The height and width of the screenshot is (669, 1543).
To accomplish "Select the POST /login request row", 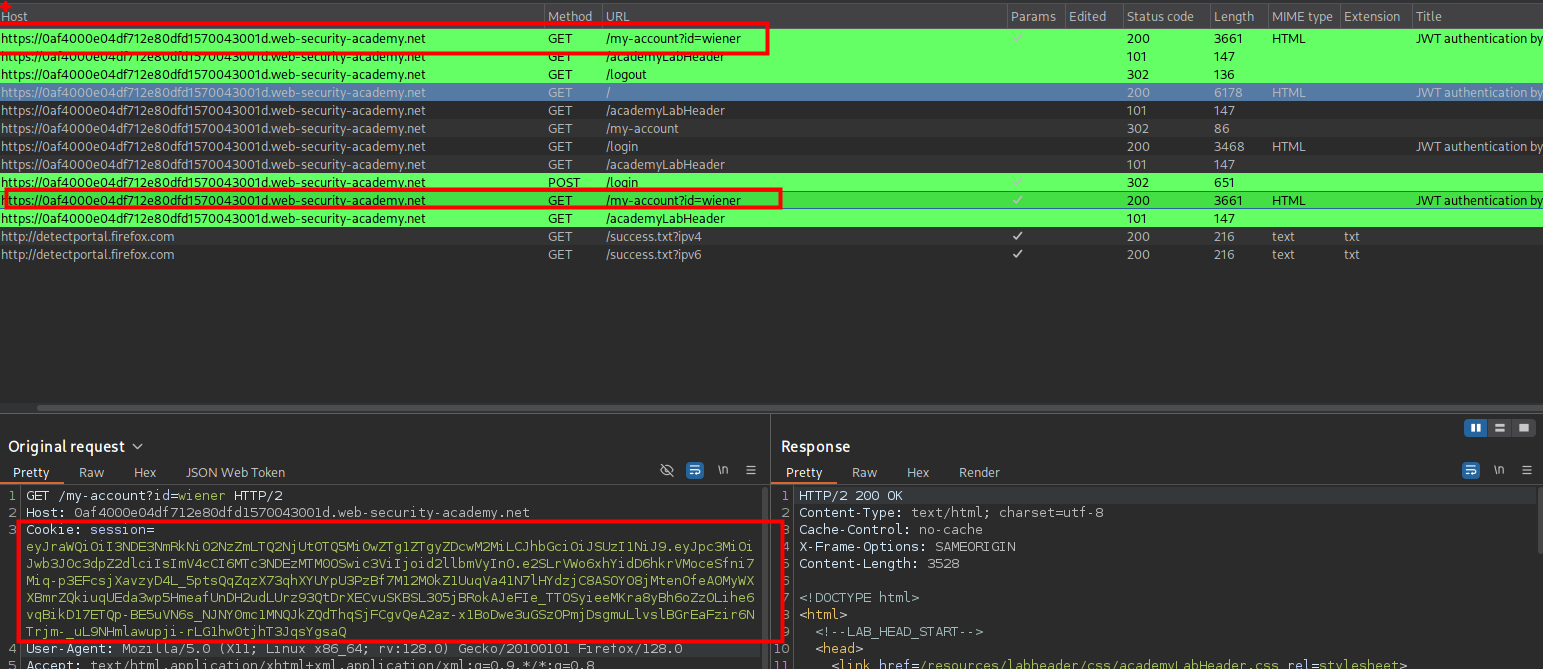I will 621,183.
